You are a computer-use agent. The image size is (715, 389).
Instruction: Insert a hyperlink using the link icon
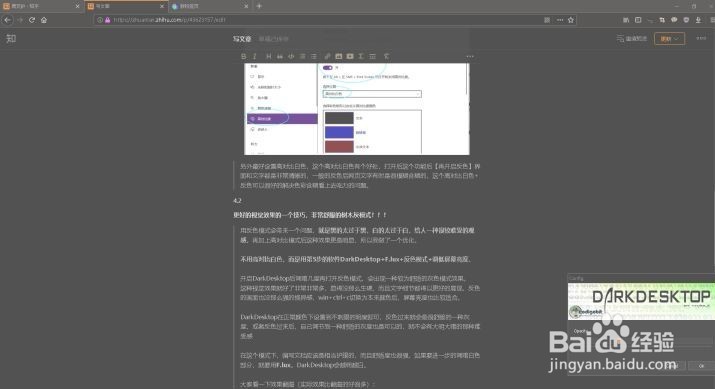(x=327, y=56)
